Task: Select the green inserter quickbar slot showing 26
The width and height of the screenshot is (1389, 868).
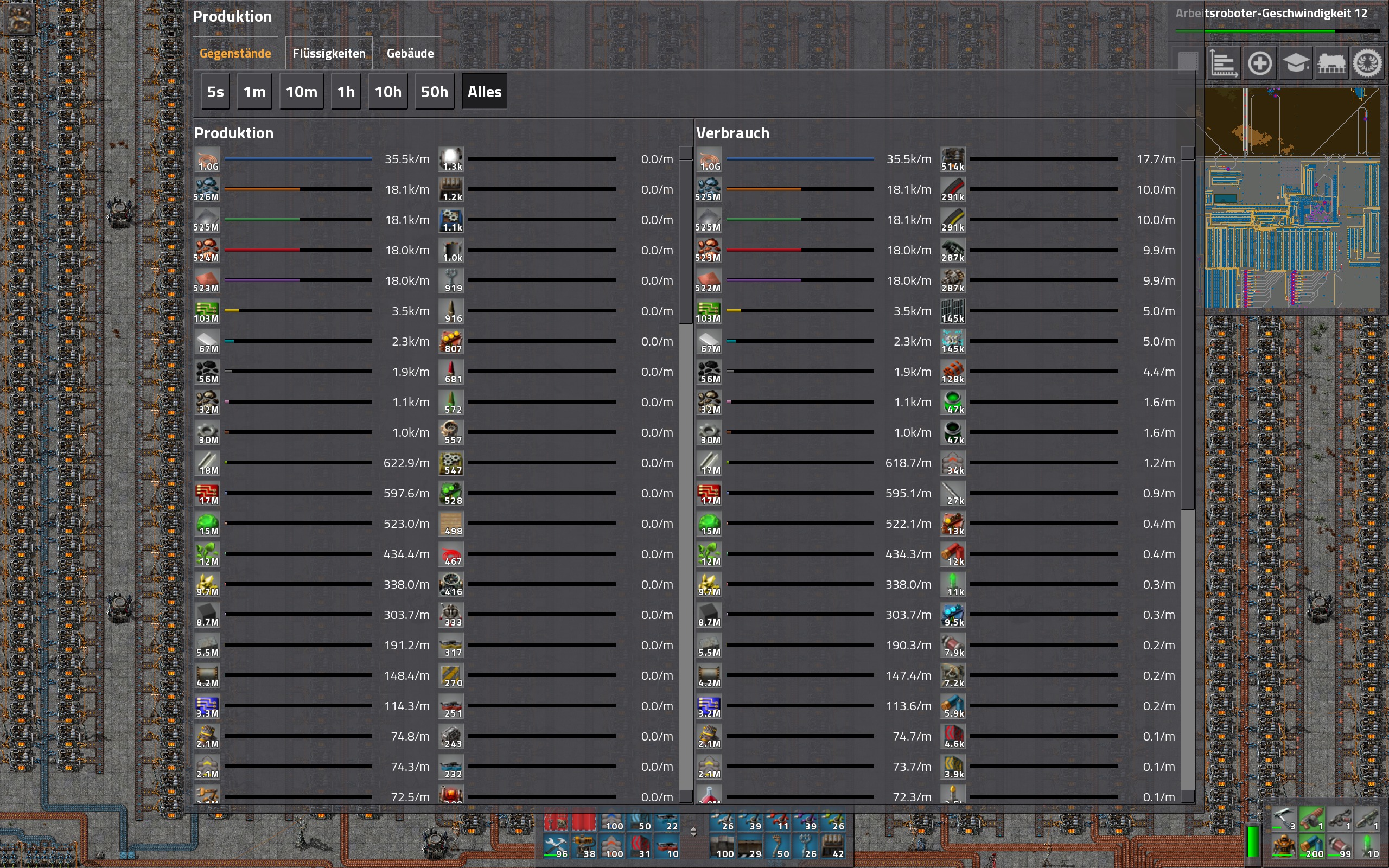Action: pos(833,820)
